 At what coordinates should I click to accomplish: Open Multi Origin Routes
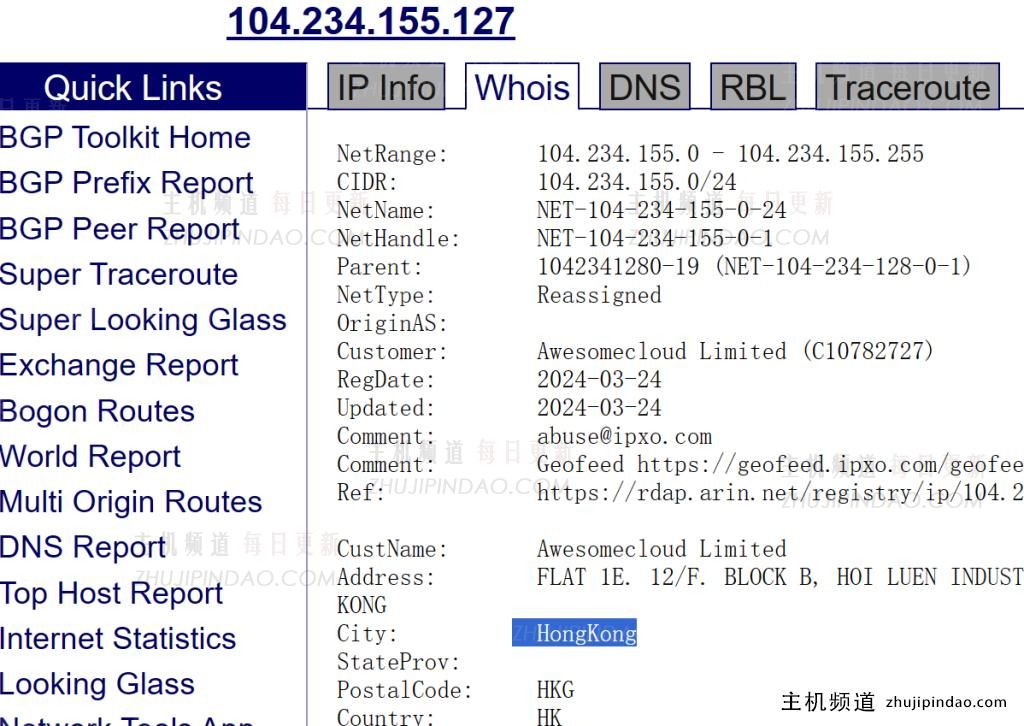131,502
